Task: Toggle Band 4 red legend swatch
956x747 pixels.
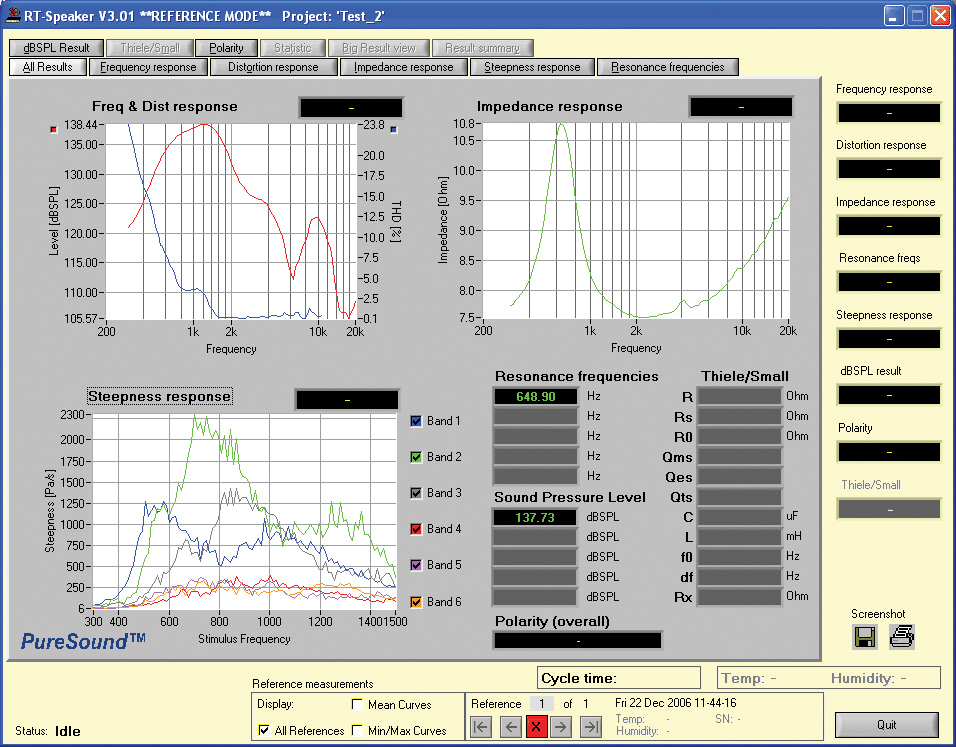Action: (417, 529)
